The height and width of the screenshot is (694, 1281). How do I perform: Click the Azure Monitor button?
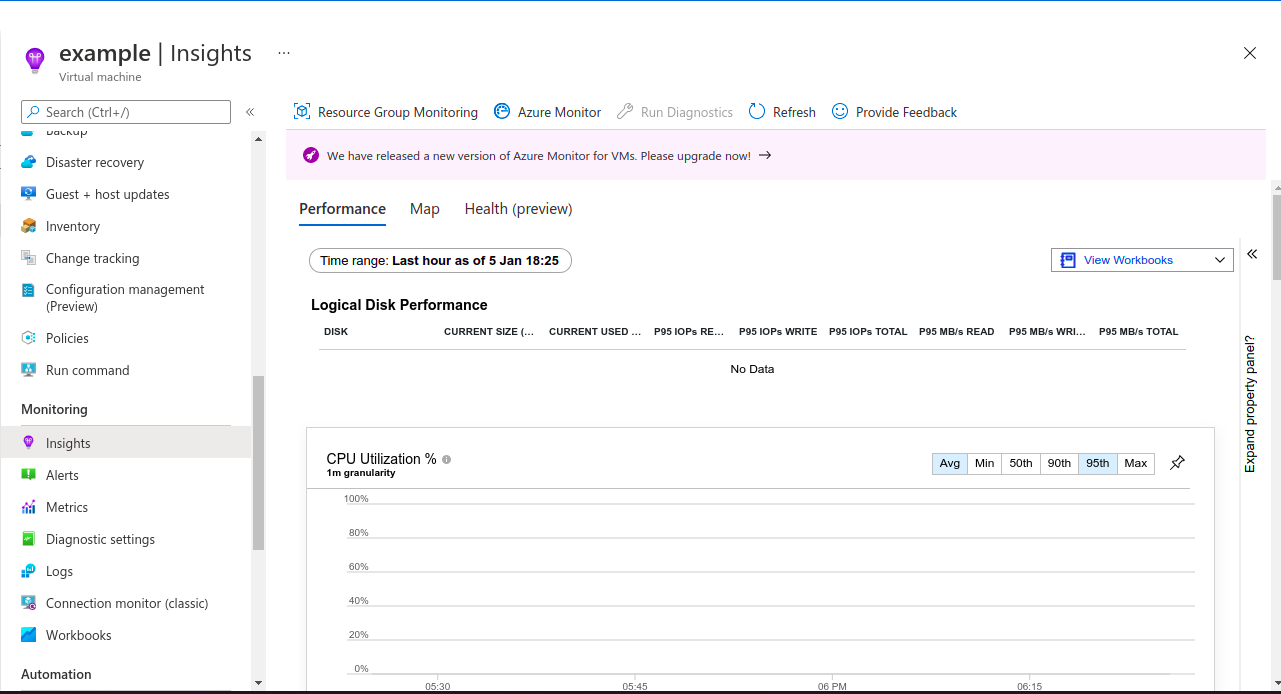tap(547, 112)
